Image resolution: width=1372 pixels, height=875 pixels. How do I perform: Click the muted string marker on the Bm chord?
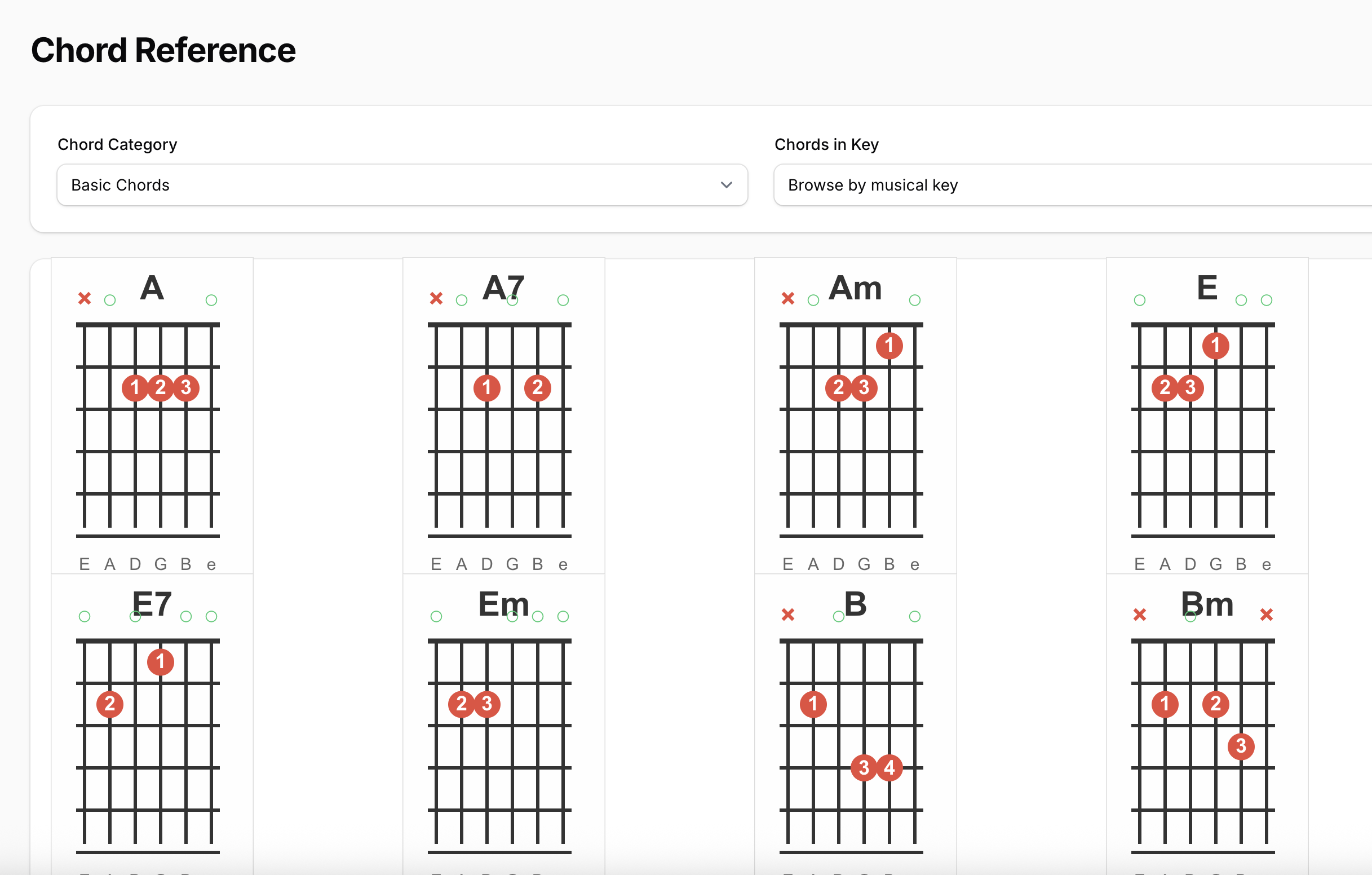click(x=1140, y=615)
